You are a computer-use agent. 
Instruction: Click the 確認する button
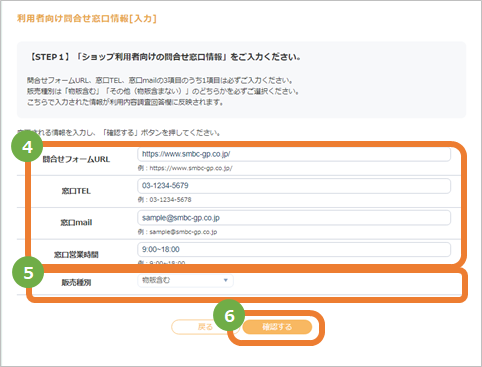pos(277,327)
